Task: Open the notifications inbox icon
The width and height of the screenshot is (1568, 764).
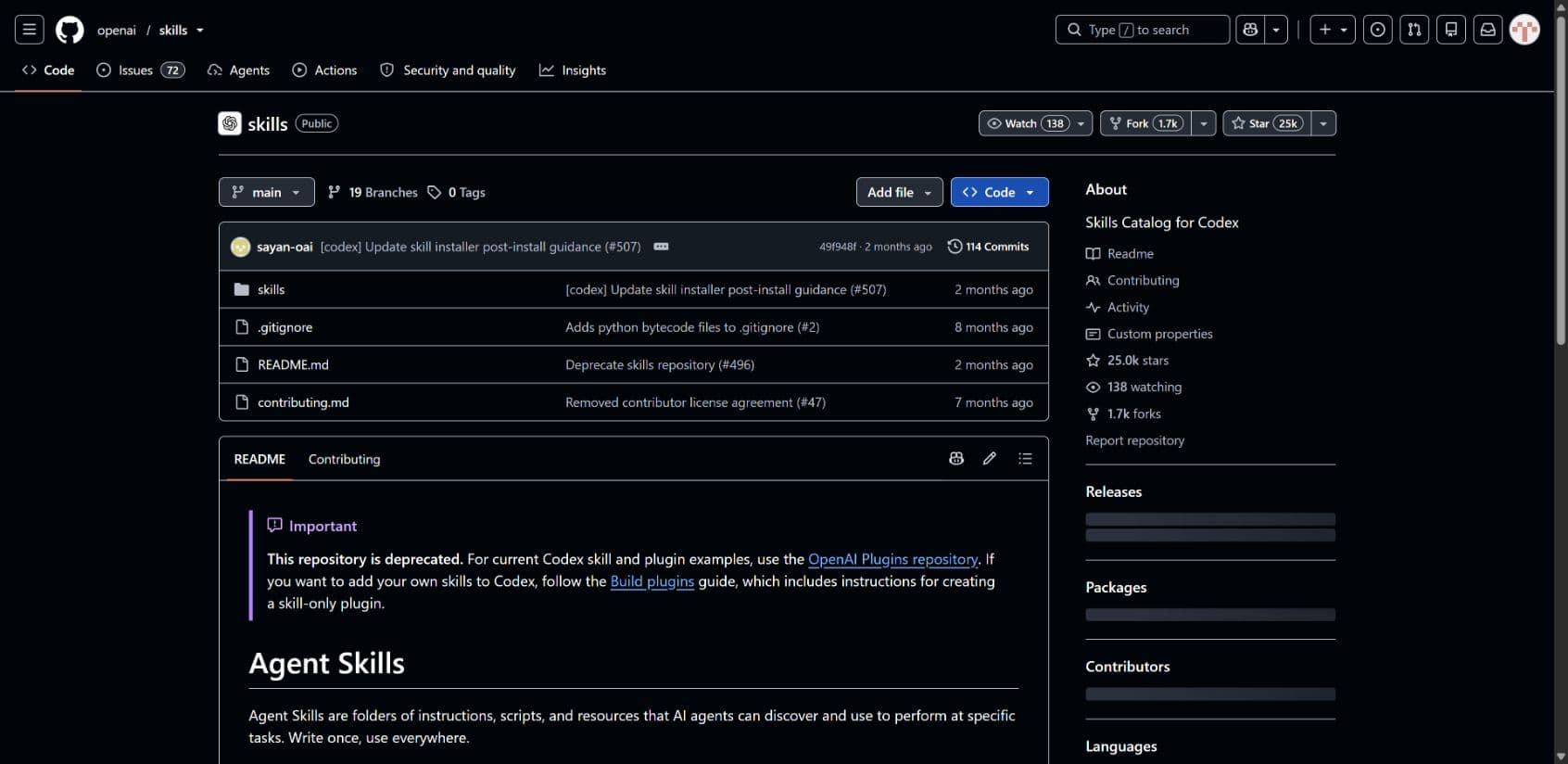Action: coord(1488,30)
